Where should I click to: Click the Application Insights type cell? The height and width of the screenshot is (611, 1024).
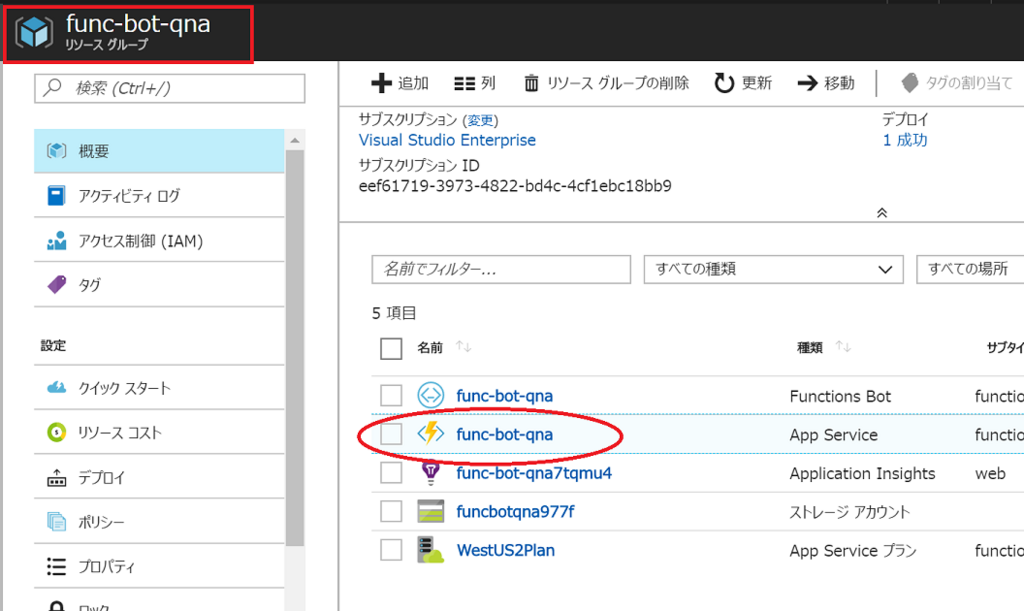point(862,473)
